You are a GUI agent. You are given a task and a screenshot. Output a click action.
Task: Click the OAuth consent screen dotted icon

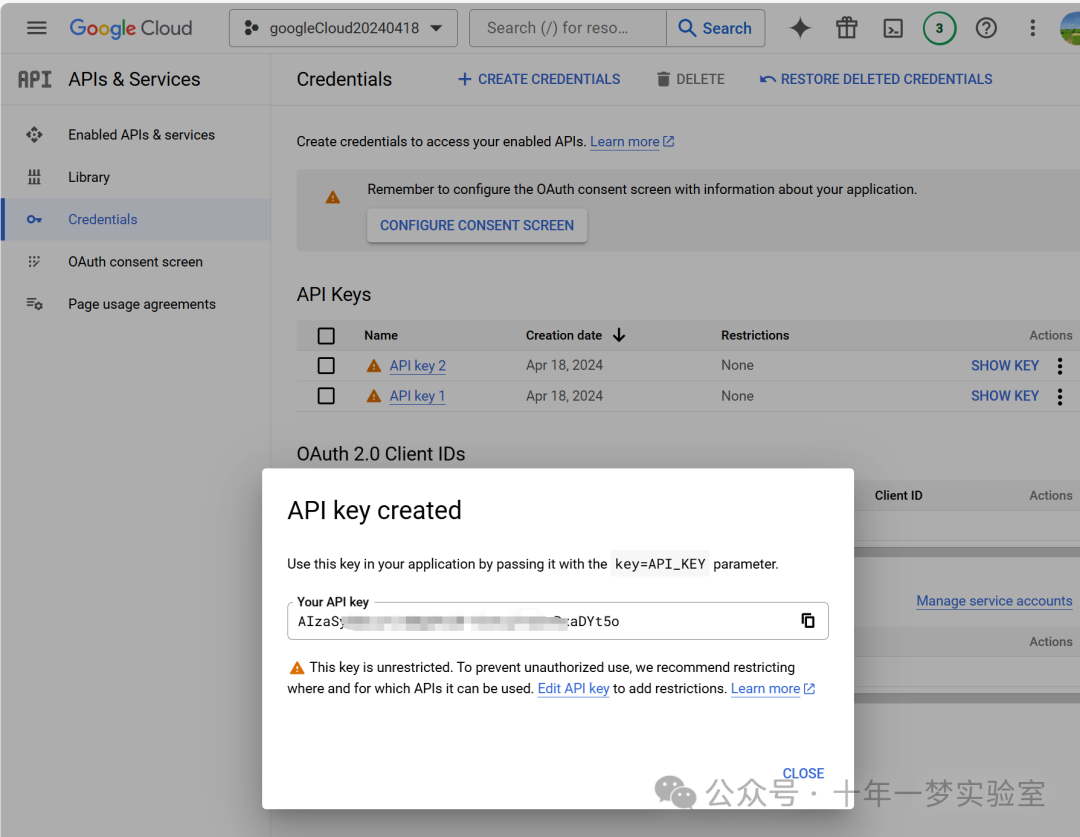(34, 262)
